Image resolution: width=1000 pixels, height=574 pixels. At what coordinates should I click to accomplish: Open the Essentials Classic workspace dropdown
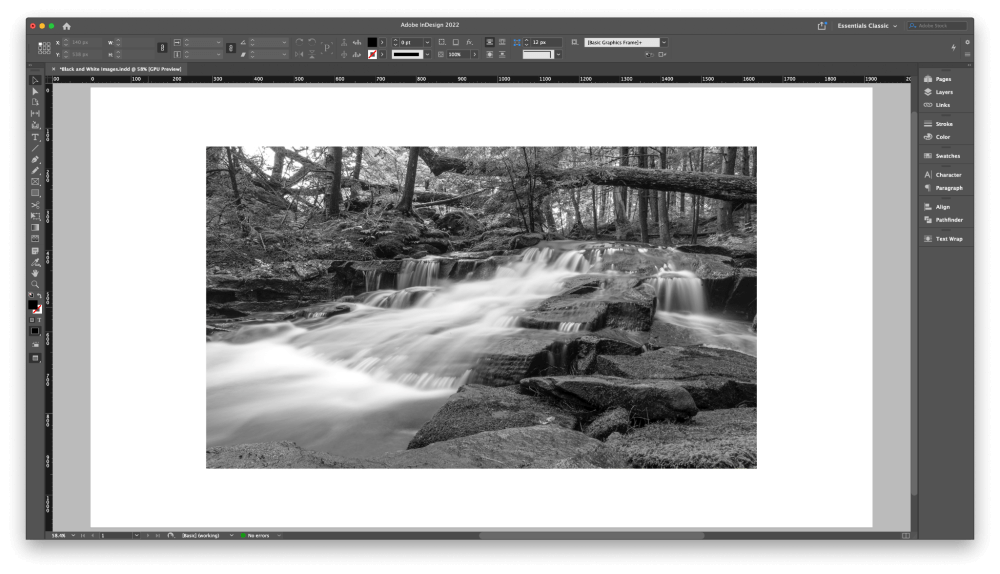[x=867, y=26]
